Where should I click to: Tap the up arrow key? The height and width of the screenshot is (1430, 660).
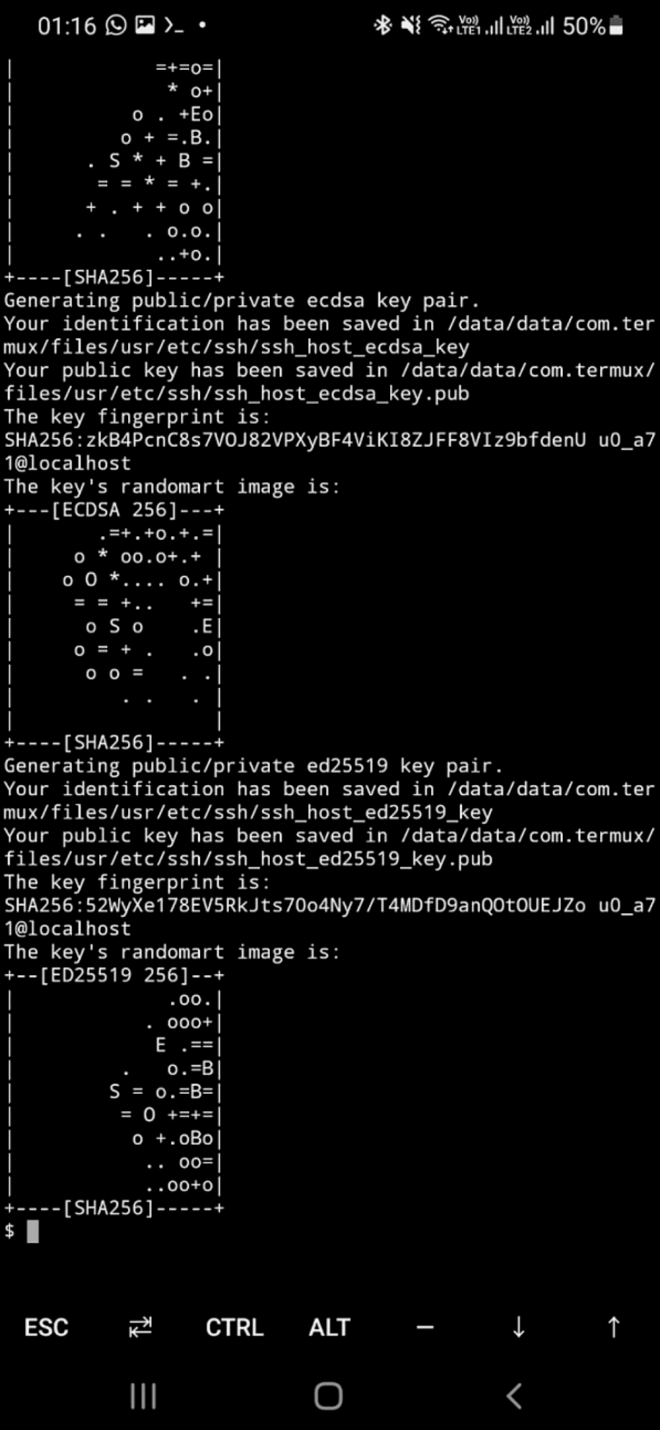coord(613,1327)
